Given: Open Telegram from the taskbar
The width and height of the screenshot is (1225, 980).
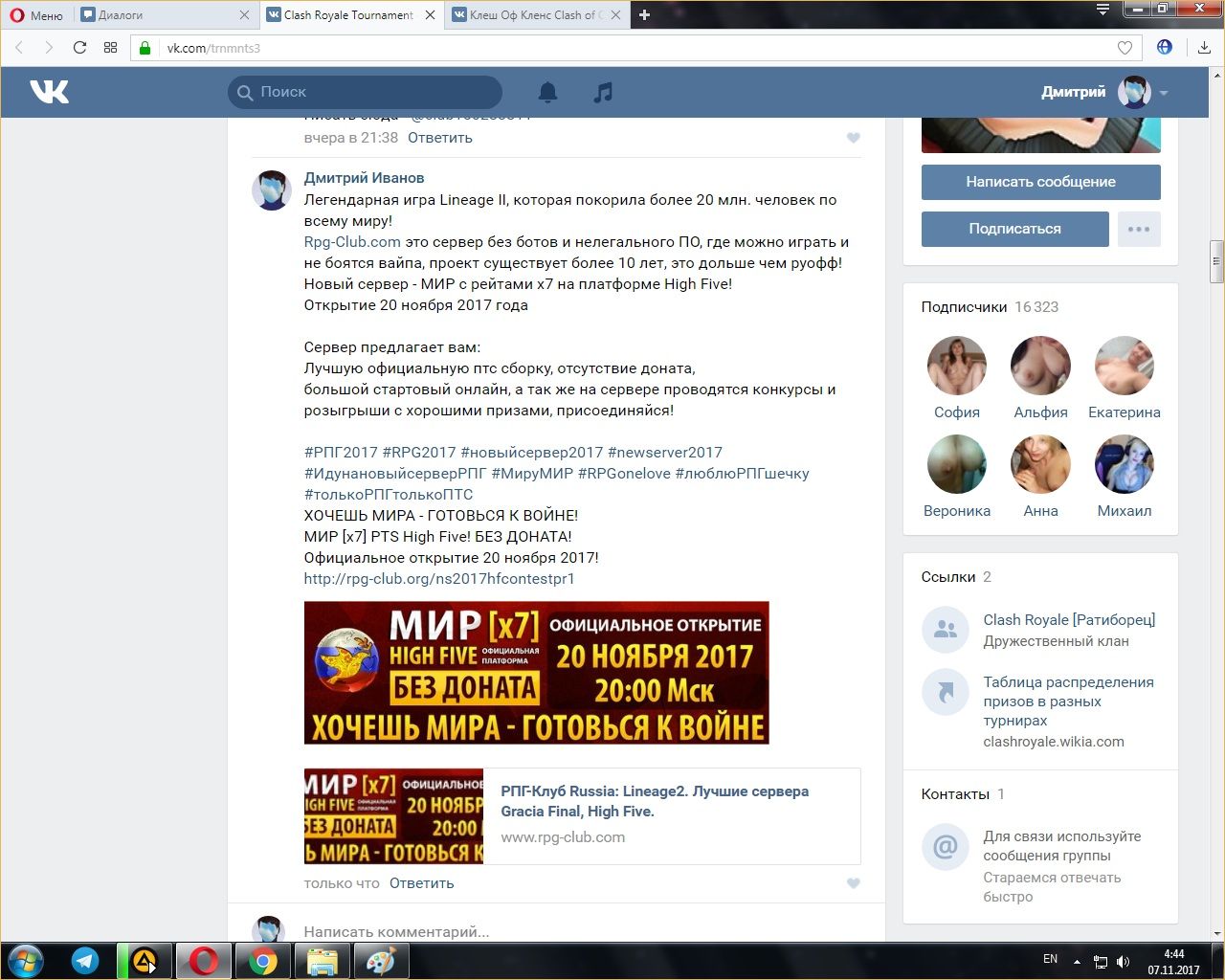Looking at the screenshot, I should pyautogui.click(x=85, y=961).
